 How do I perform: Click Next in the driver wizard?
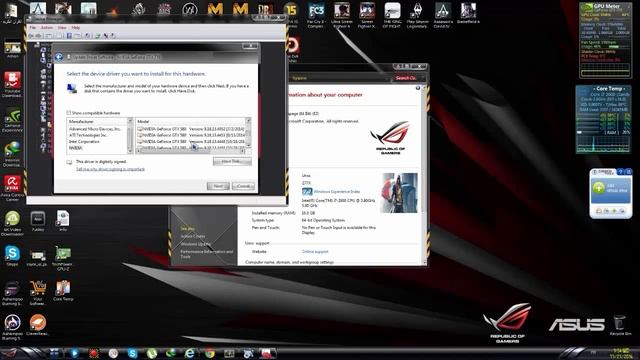click(218, 186)
